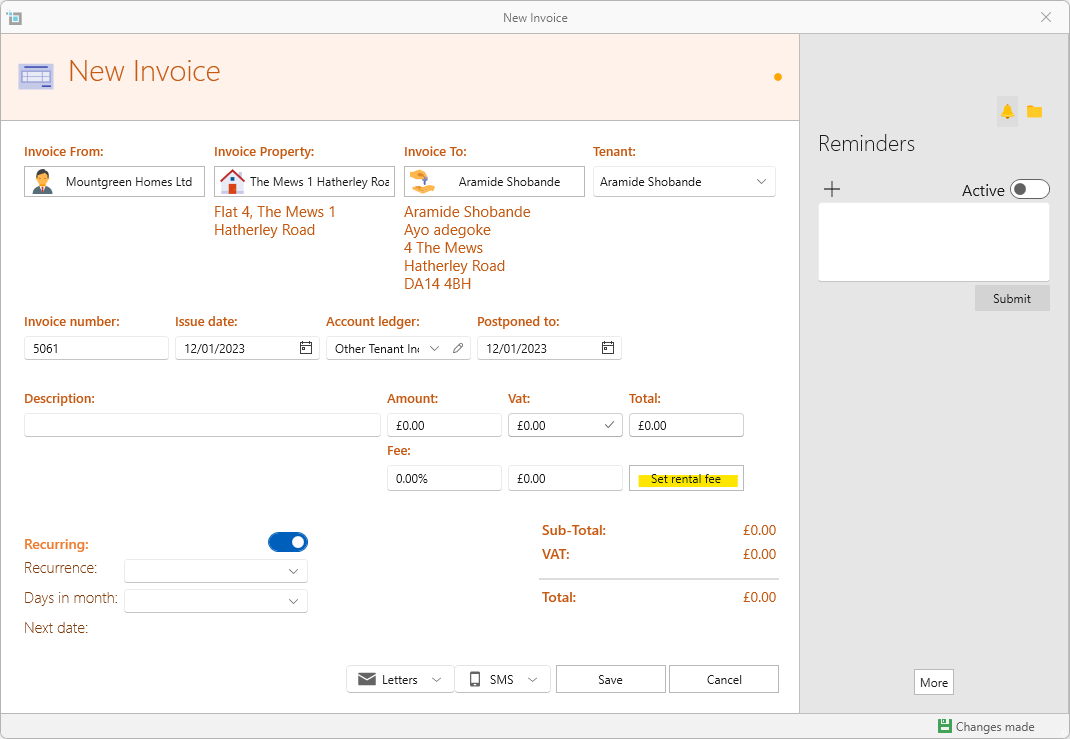
Task: Click the Sub-Total £0.00 value
Action: (x=760, y=530)
